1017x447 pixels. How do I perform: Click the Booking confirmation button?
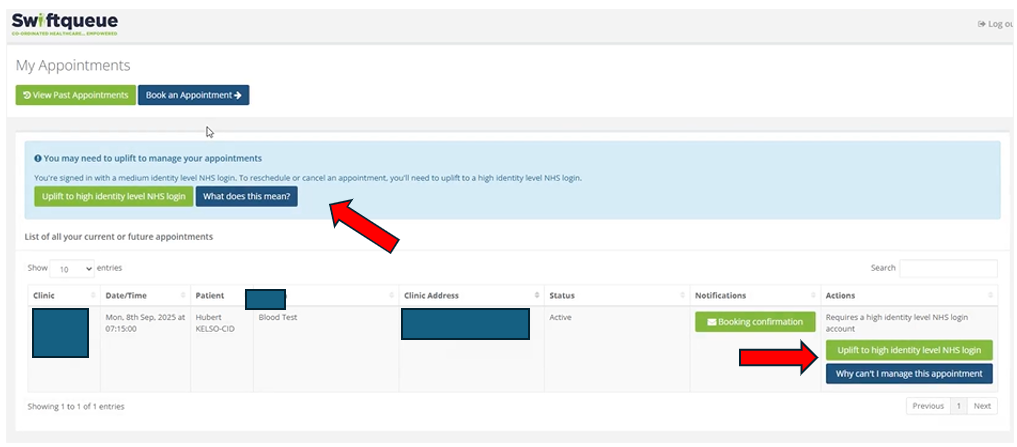755,322
